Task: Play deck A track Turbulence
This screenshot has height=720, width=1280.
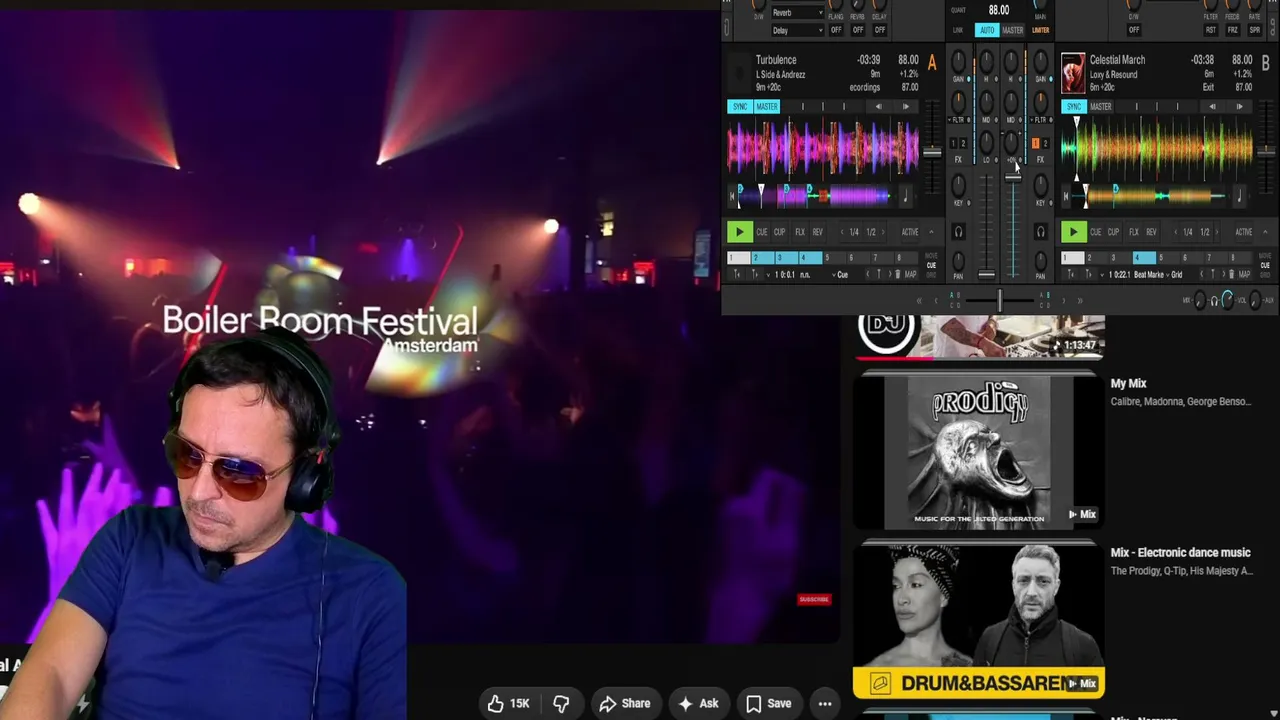Action: pyautogui.click(x=739, y=232)
